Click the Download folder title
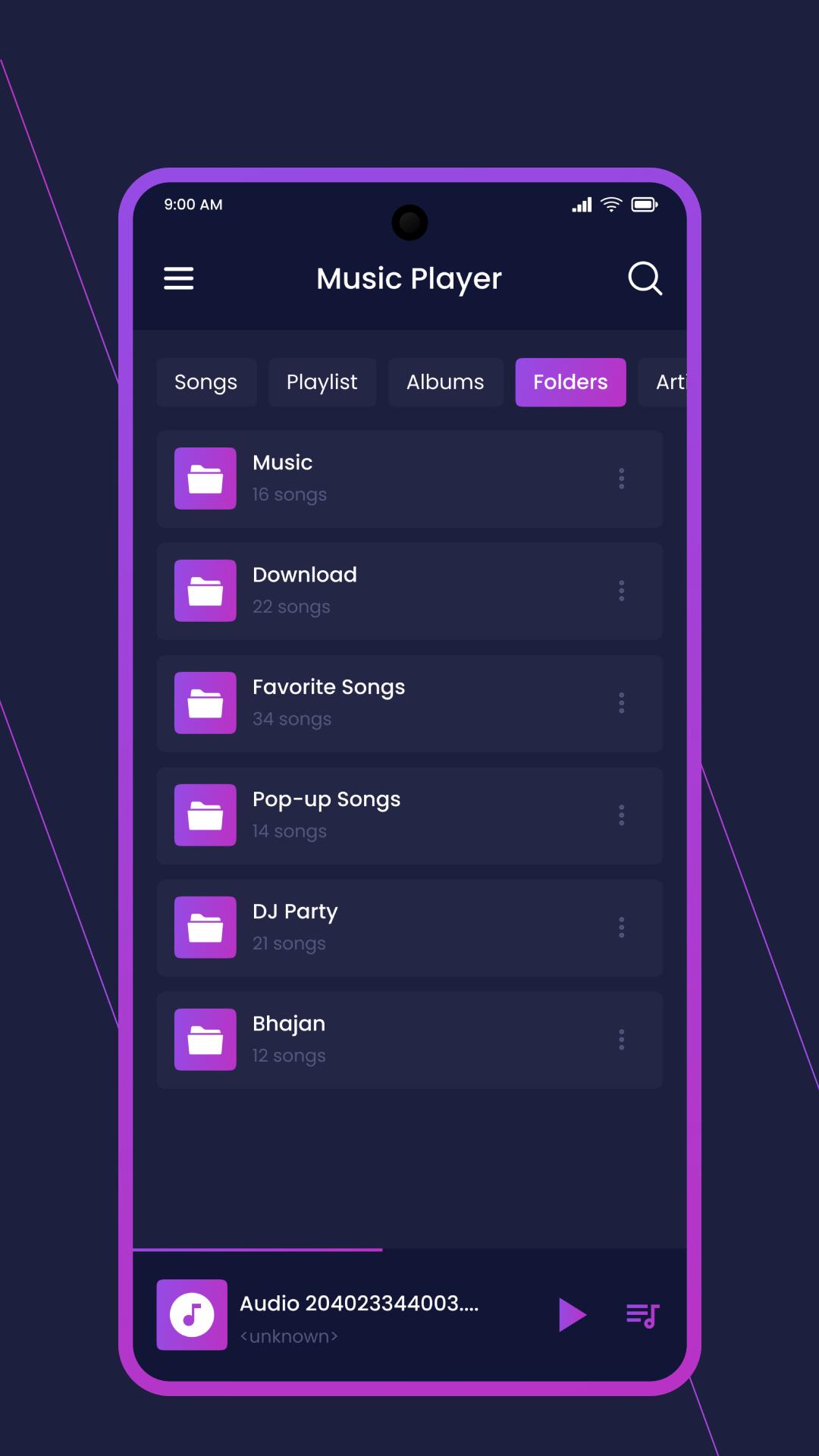The image size is (819, 1456). (x=305, y=575)
